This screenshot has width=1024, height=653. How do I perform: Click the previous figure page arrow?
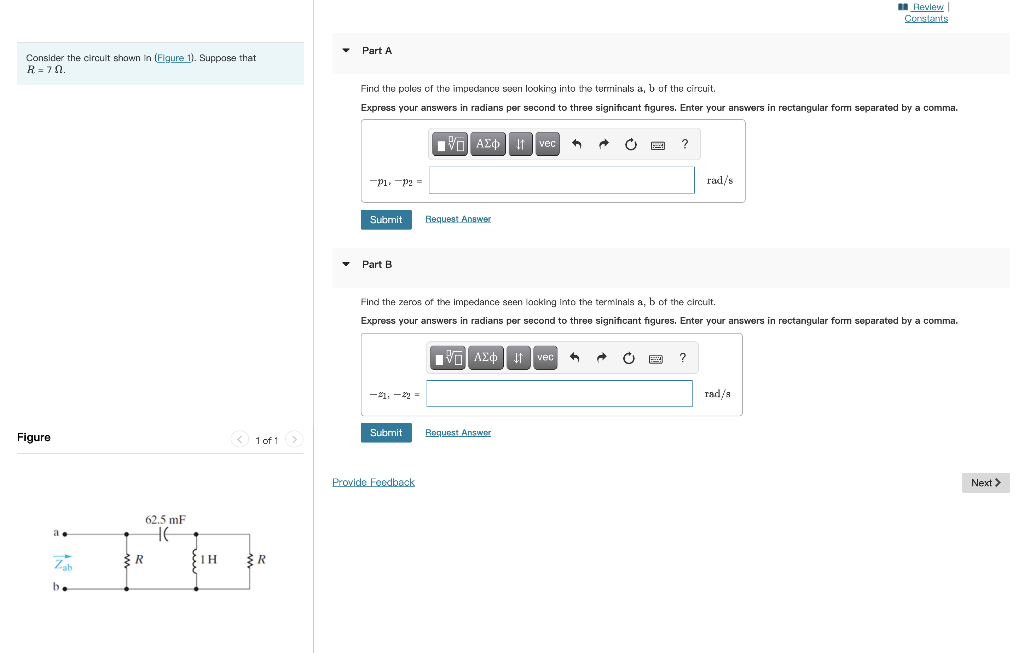point(239,439)
